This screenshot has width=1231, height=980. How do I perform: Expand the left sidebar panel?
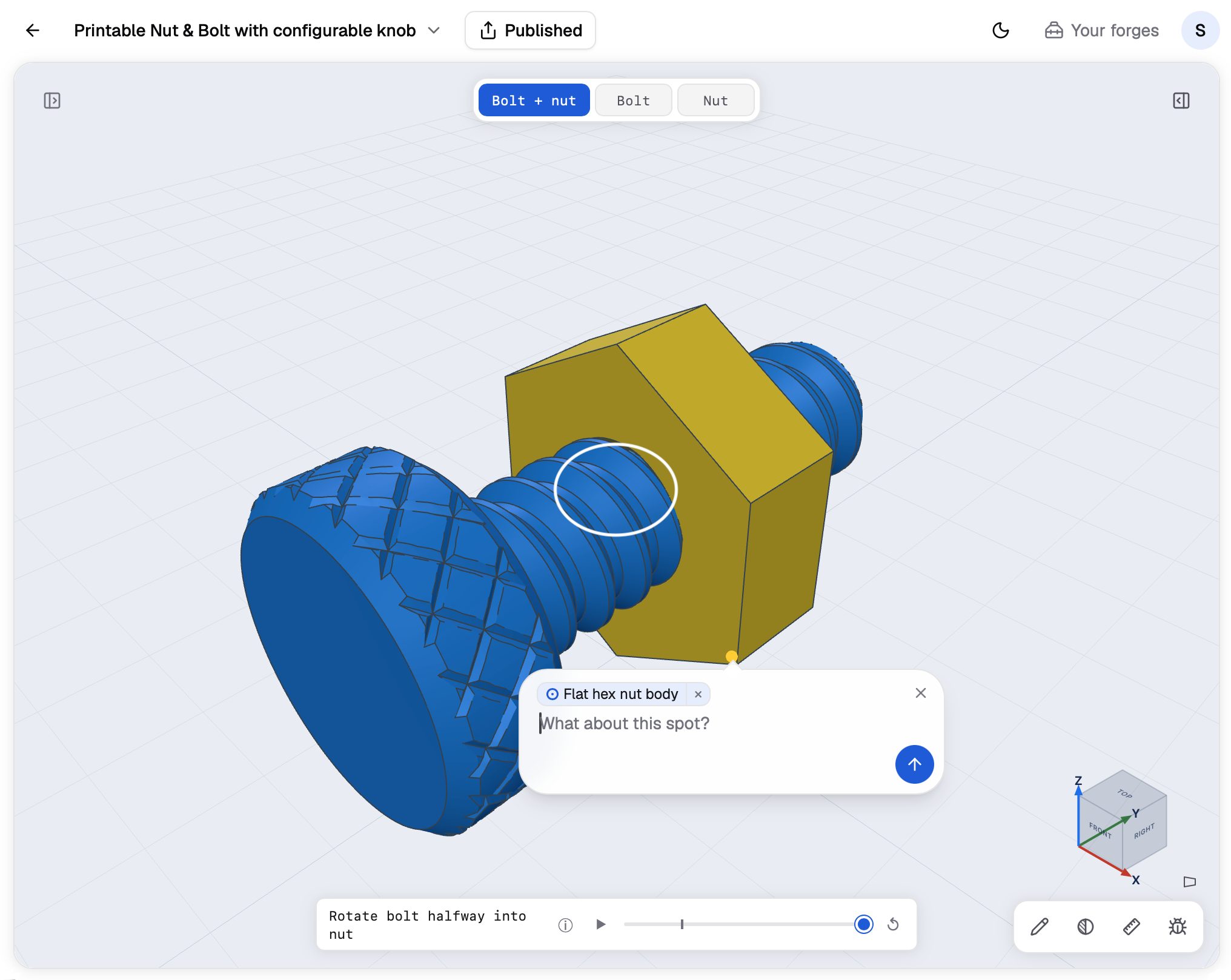point(52,101)
